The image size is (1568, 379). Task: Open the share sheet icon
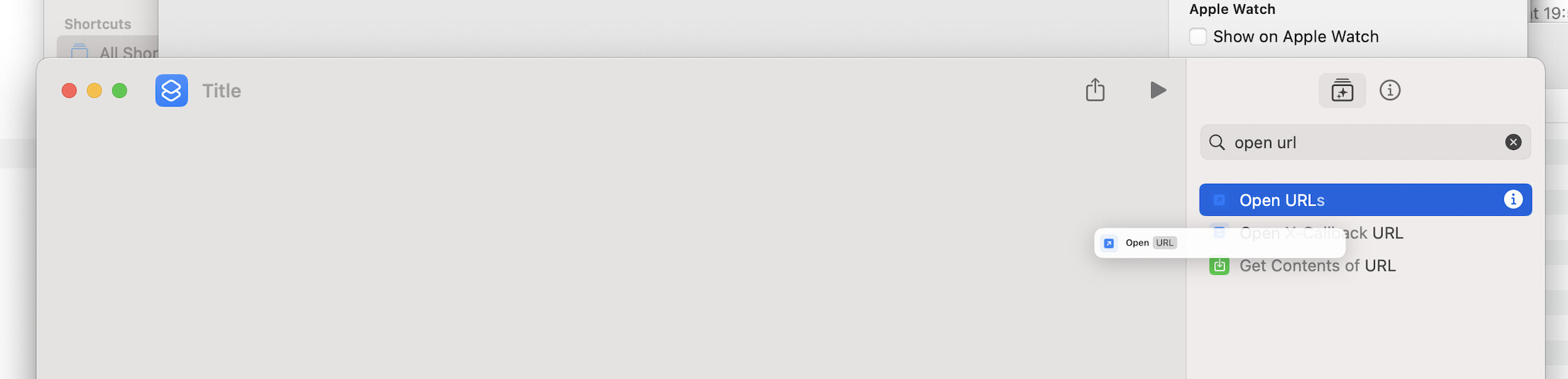click(1095, 90)
